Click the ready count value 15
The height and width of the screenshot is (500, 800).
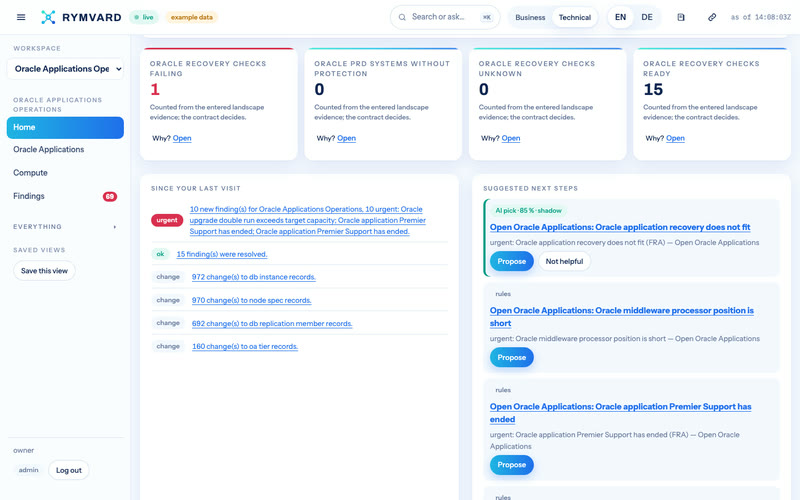653,90
